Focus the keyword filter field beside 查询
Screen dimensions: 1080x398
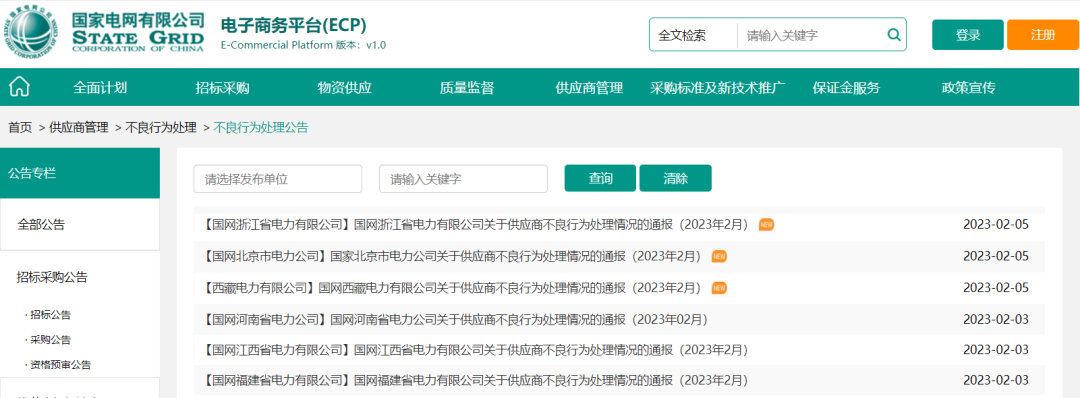tap(464, 179)
